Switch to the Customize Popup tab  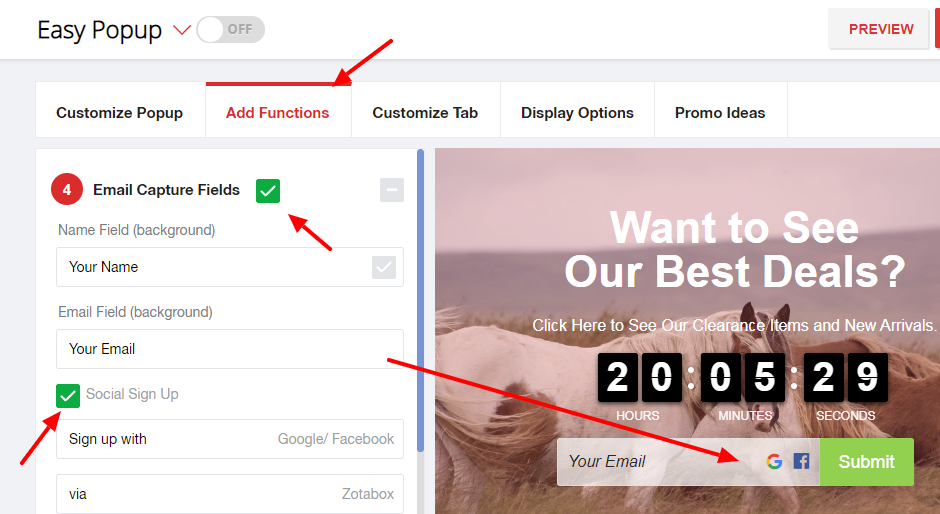click(120, 113)
